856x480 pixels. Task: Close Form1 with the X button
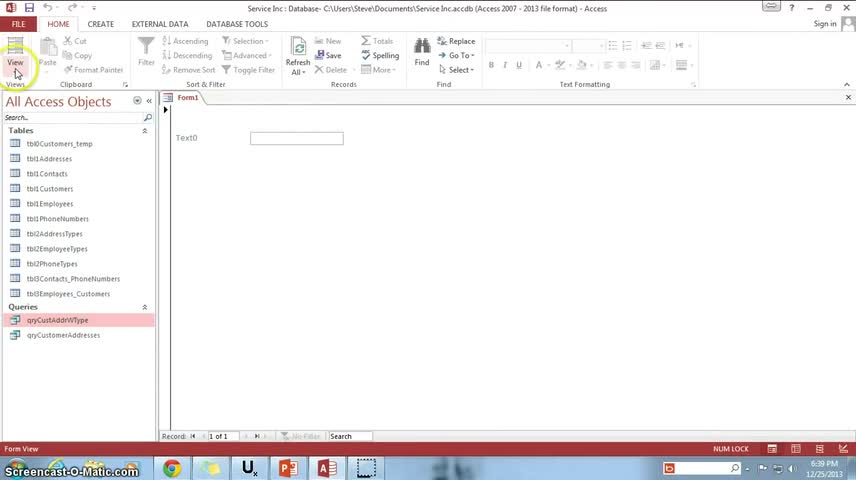point(848,97)
